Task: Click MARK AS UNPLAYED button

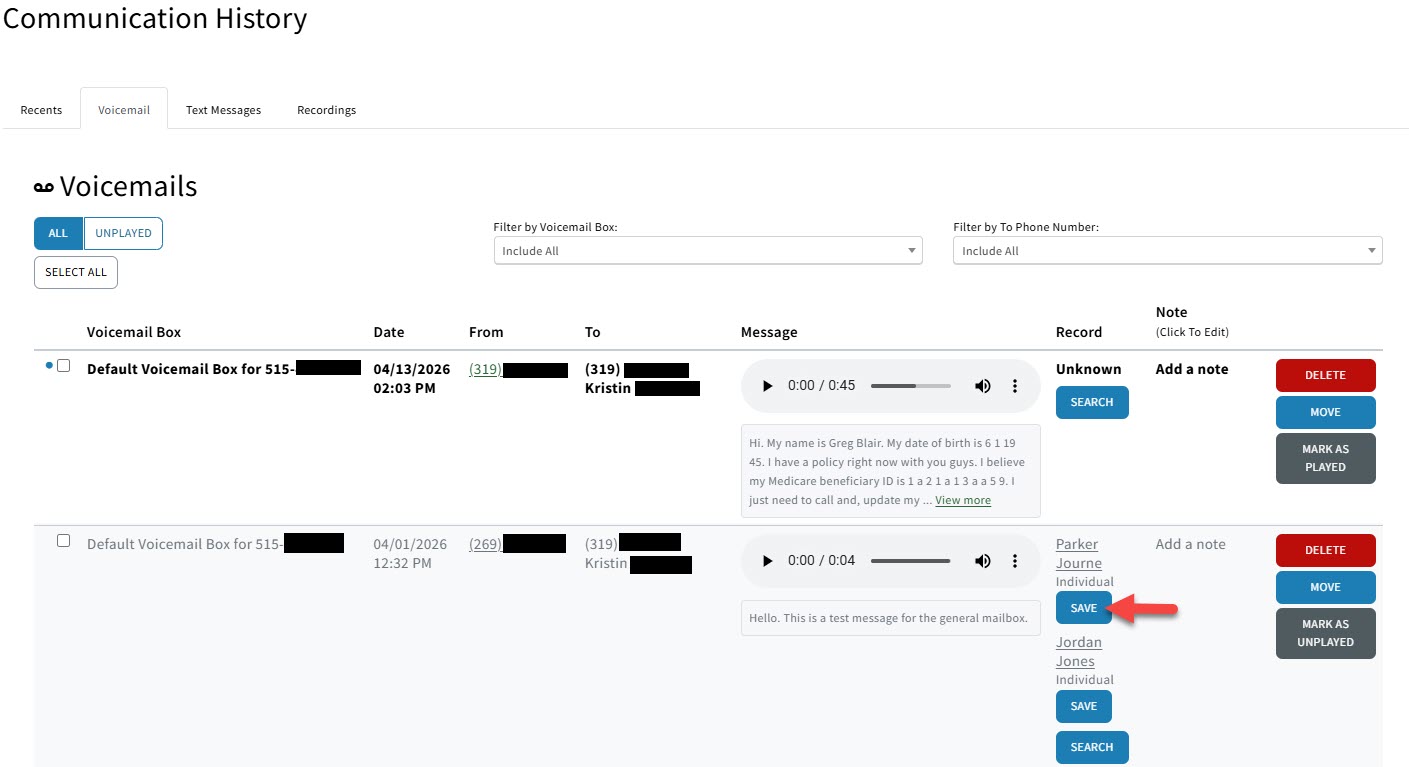Action: click(x=1325, y=633)
